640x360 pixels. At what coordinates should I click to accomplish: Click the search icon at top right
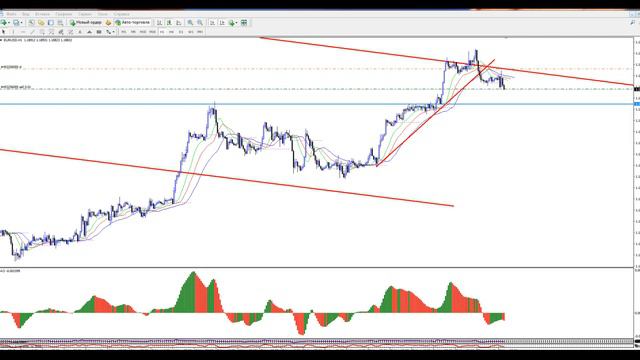(633, 23)
